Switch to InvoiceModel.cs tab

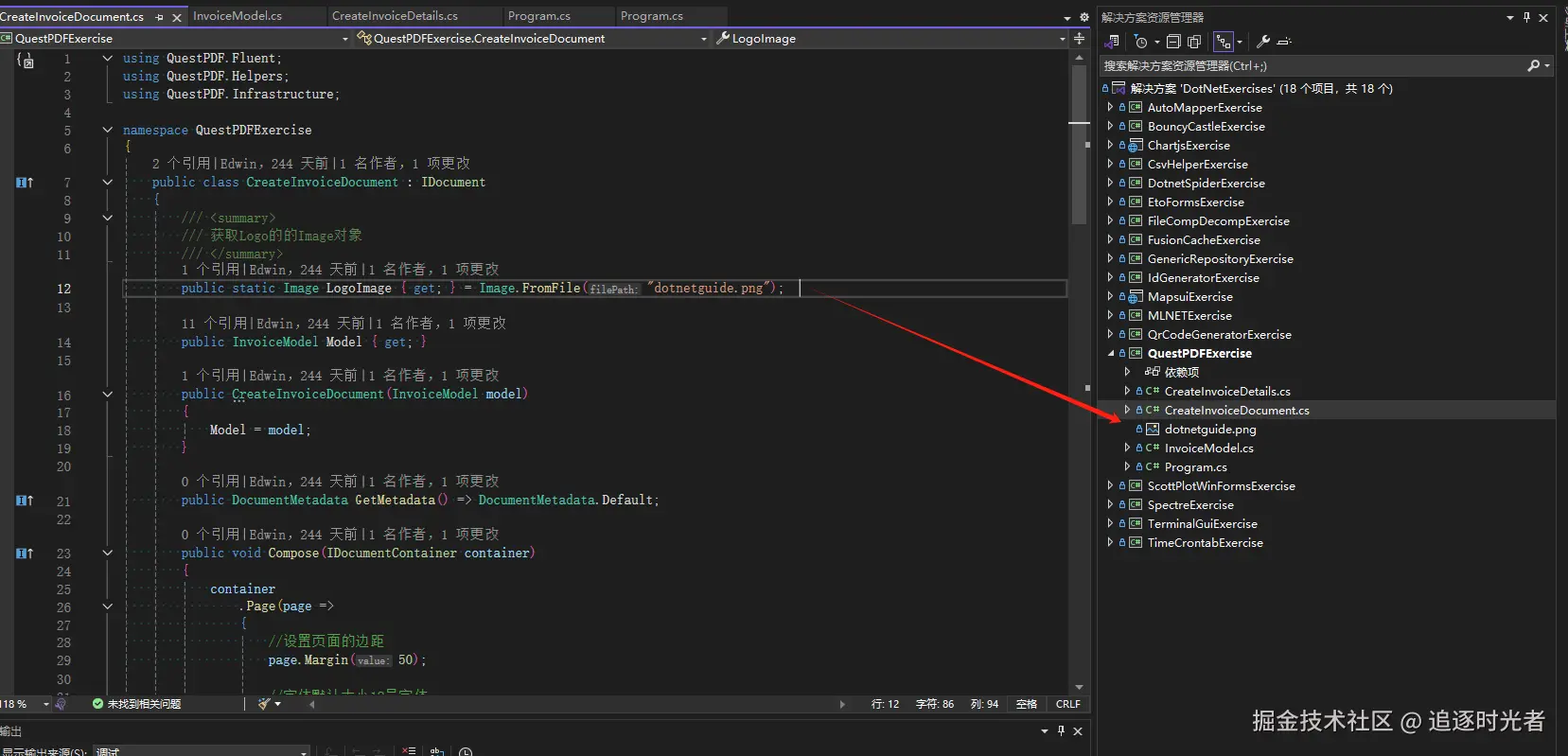pos(238,16)
